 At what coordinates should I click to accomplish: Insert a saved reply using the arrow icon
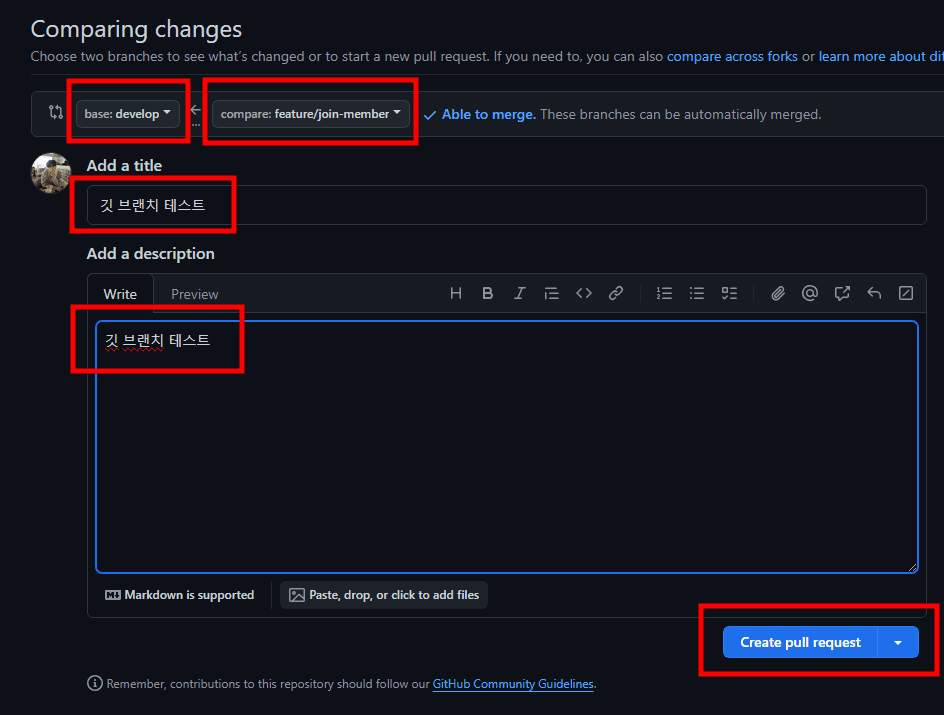pos(874,293)
